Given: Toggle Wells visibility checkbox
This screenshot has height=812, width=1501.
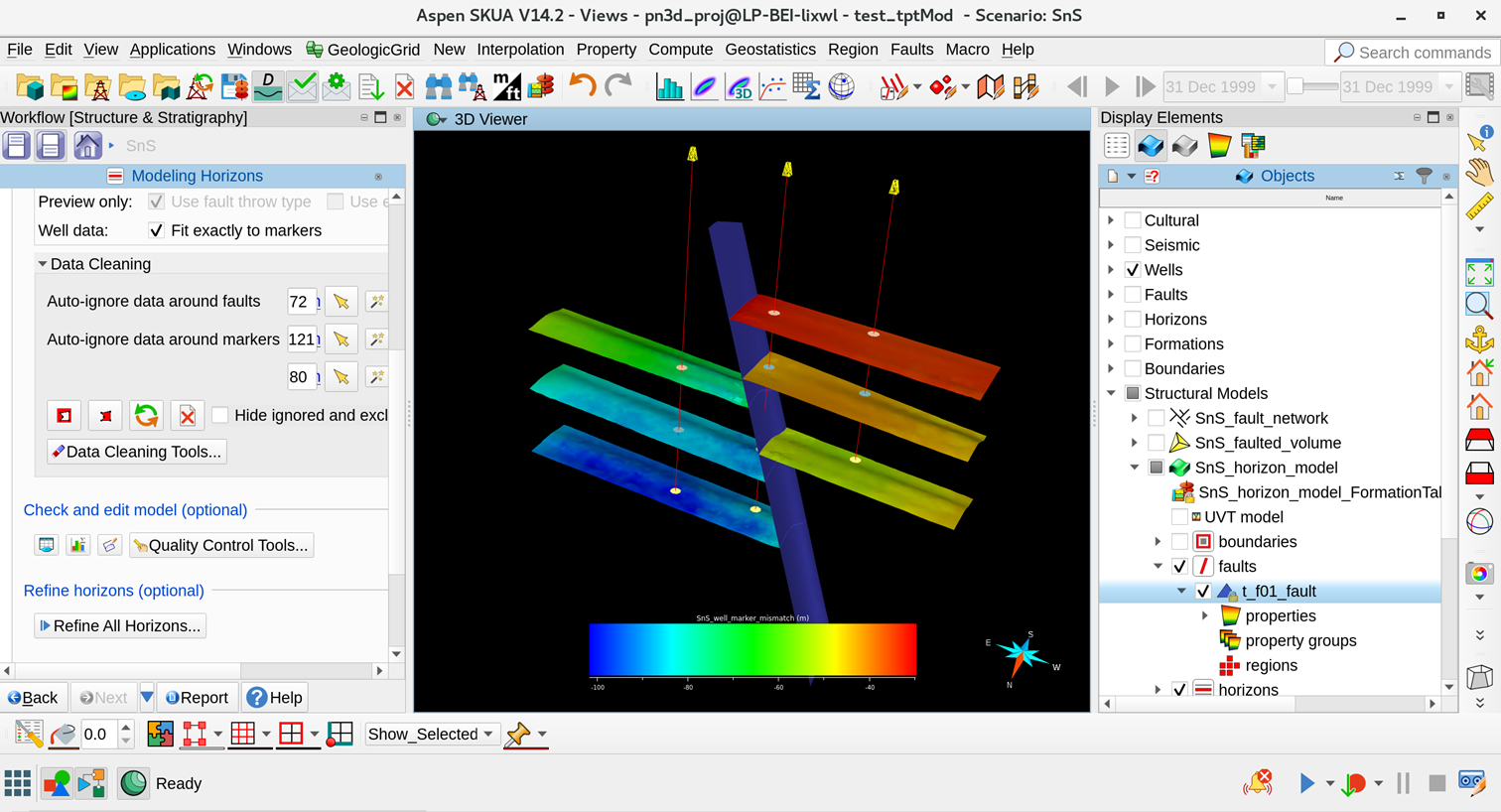Looking at the screenshot, I should (x=1133, y=270).
